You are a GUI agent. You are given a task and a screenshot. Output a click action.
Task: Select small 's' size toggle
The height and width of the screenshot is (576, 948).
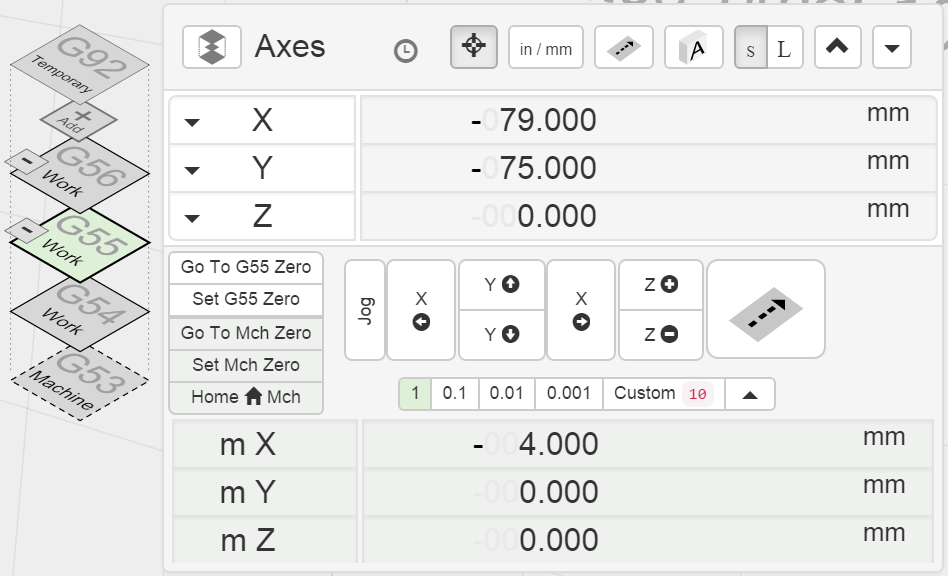751,48
